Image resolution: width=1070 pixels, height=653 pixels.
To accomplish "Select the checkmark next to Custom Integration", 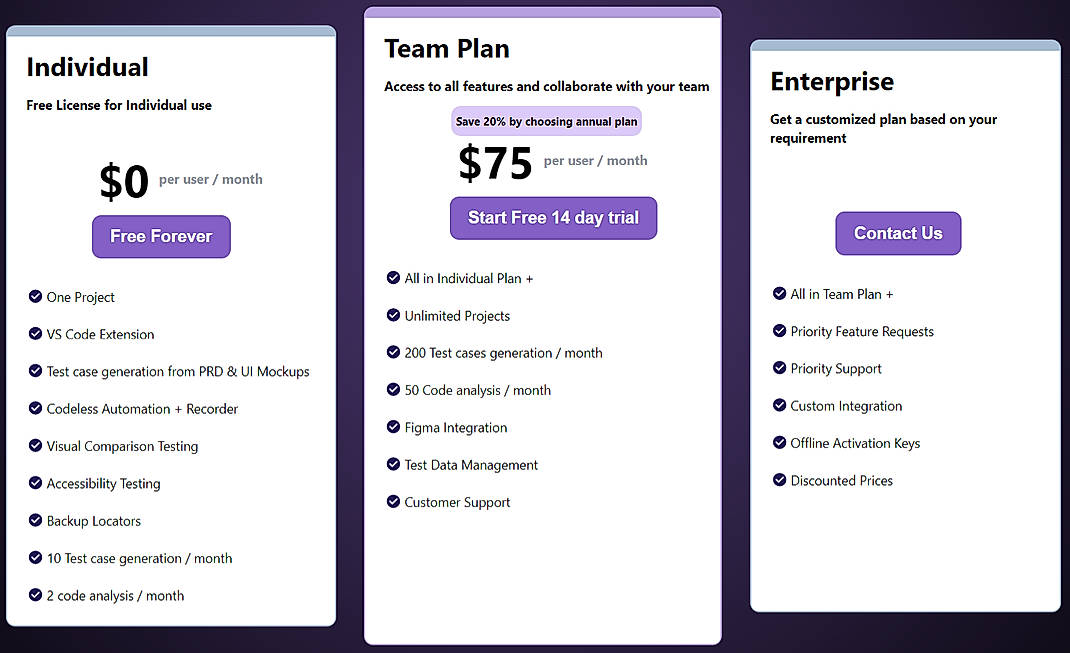I will (779, 406).
